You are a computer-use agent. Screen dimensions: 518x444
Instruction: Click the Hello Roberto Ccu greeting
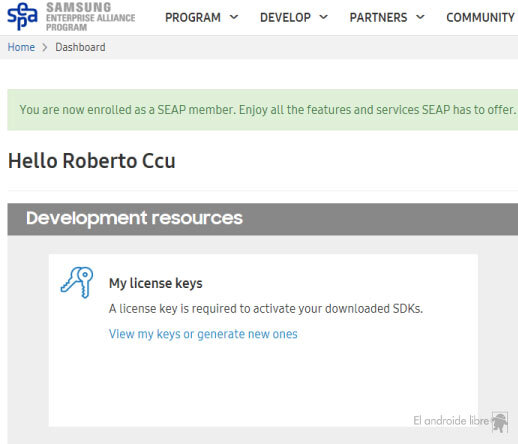91,161
